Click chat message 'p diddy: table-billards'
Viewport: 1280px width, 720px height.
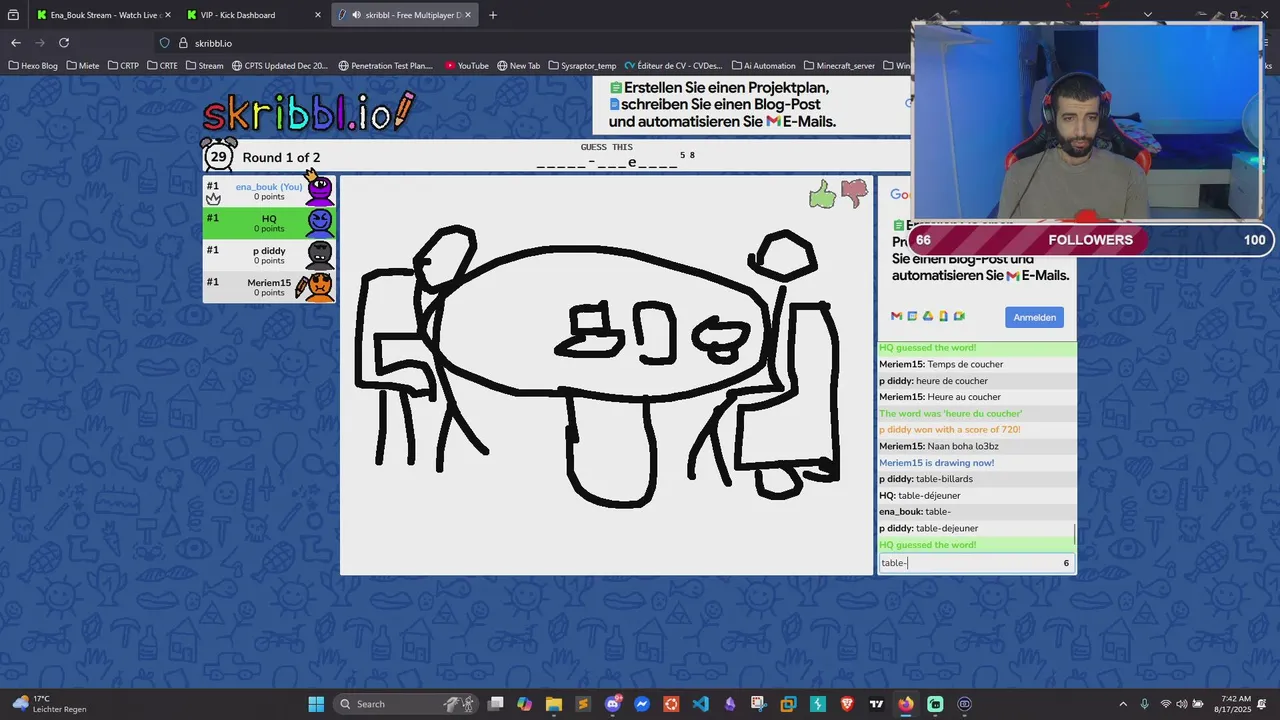tap(926, 479)
